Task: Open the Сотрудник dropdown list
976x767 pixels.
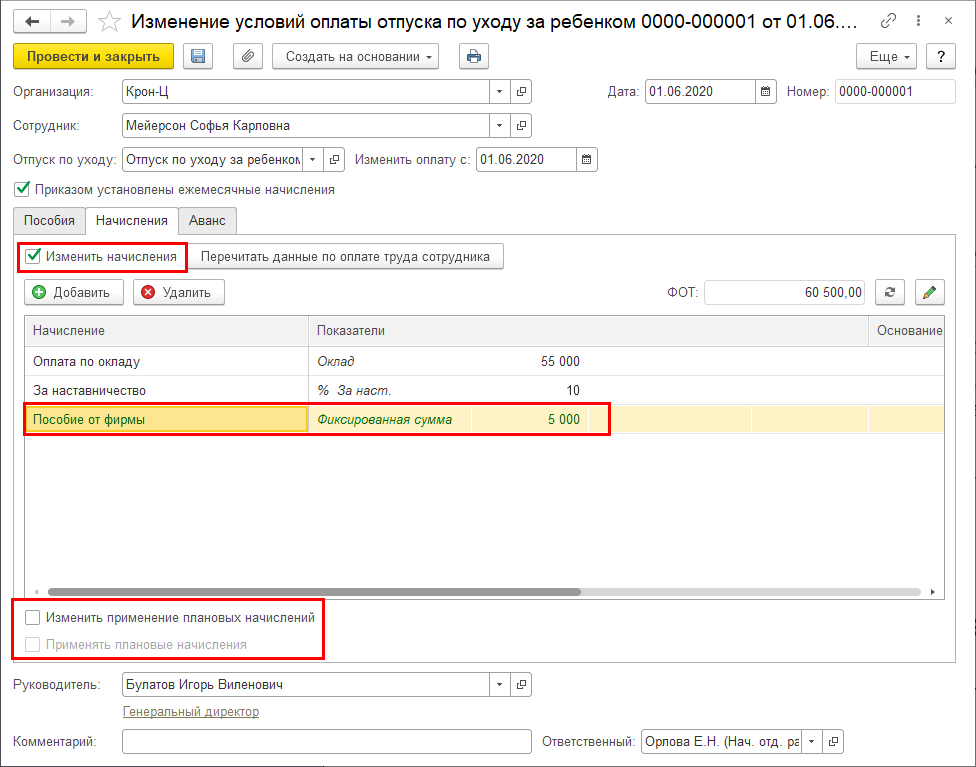Action: pos(500,126)
